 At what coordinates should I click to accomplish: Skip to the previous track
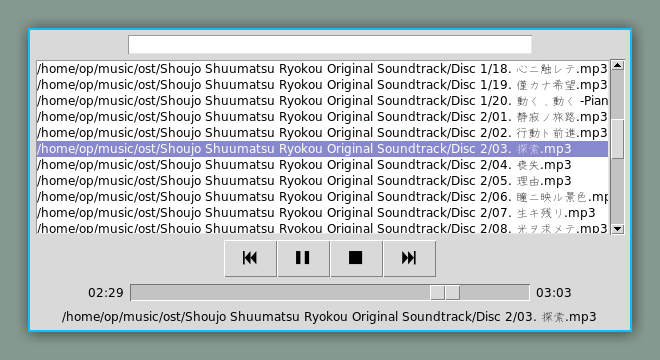(x=250, y=258)
